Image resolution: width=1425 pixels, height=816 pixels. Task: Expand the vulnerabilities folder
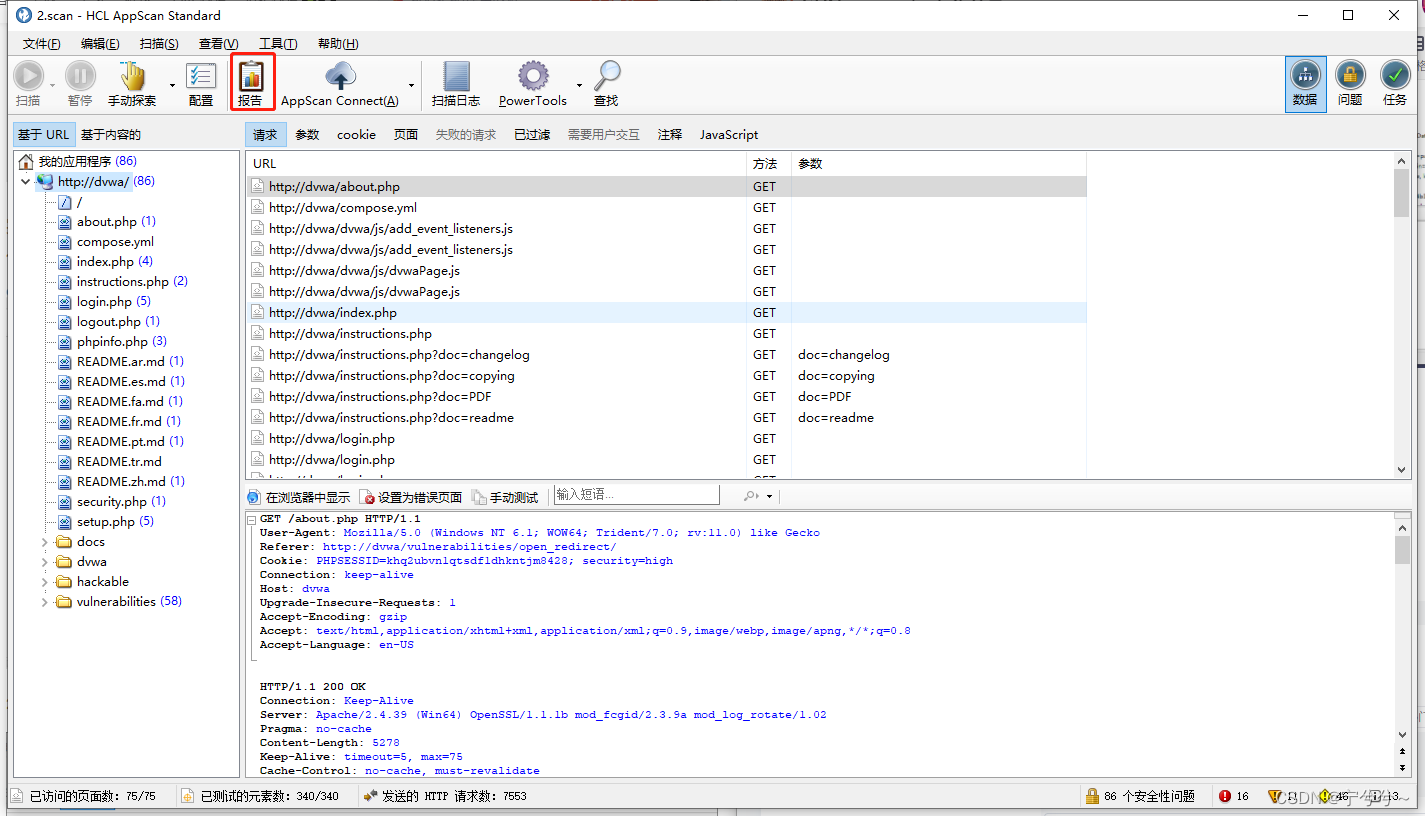[44, 602]
